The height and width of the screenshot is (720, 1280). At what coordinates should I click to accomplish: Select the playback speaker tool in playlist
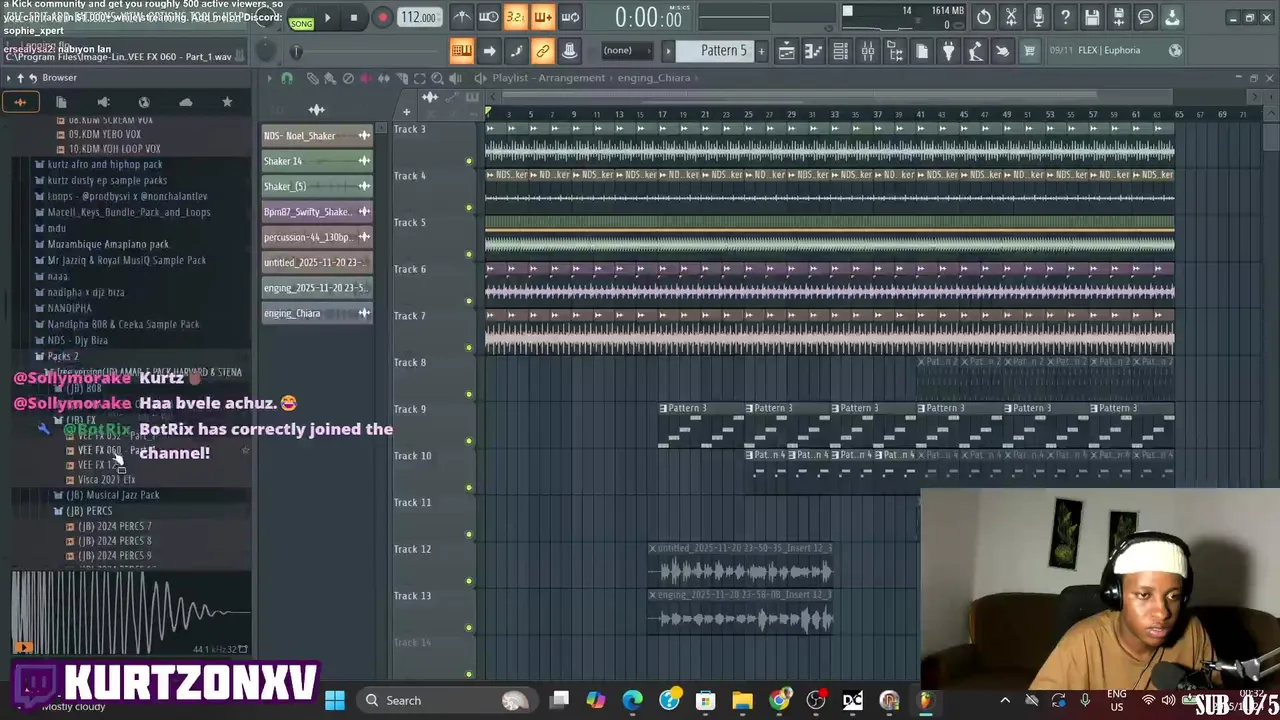point(456,78)
